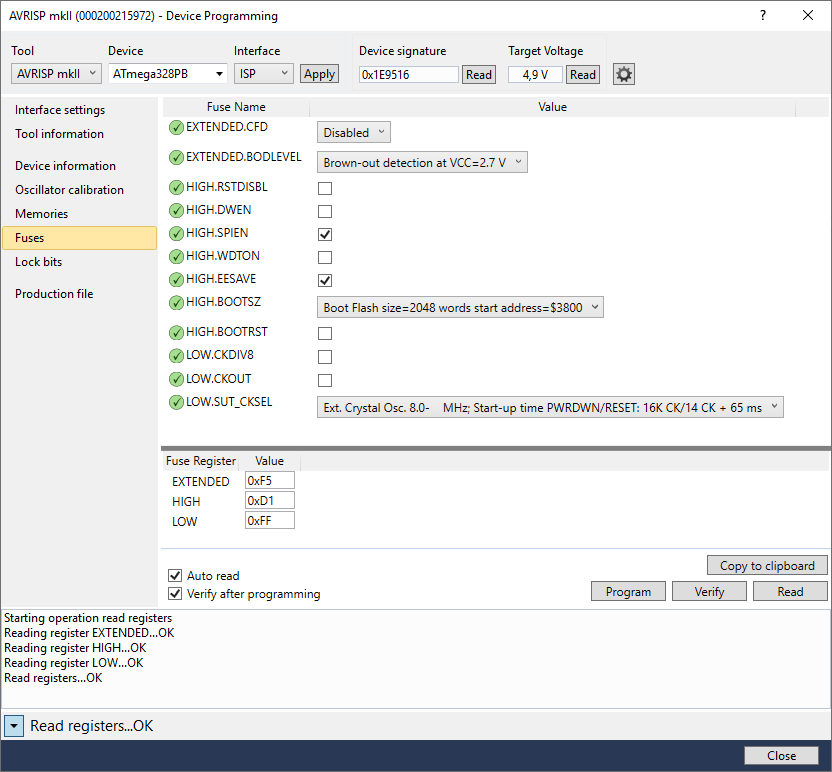Click the Value column header of fuse list
This screenshot has width=832, height=772.
pos(552,107)
